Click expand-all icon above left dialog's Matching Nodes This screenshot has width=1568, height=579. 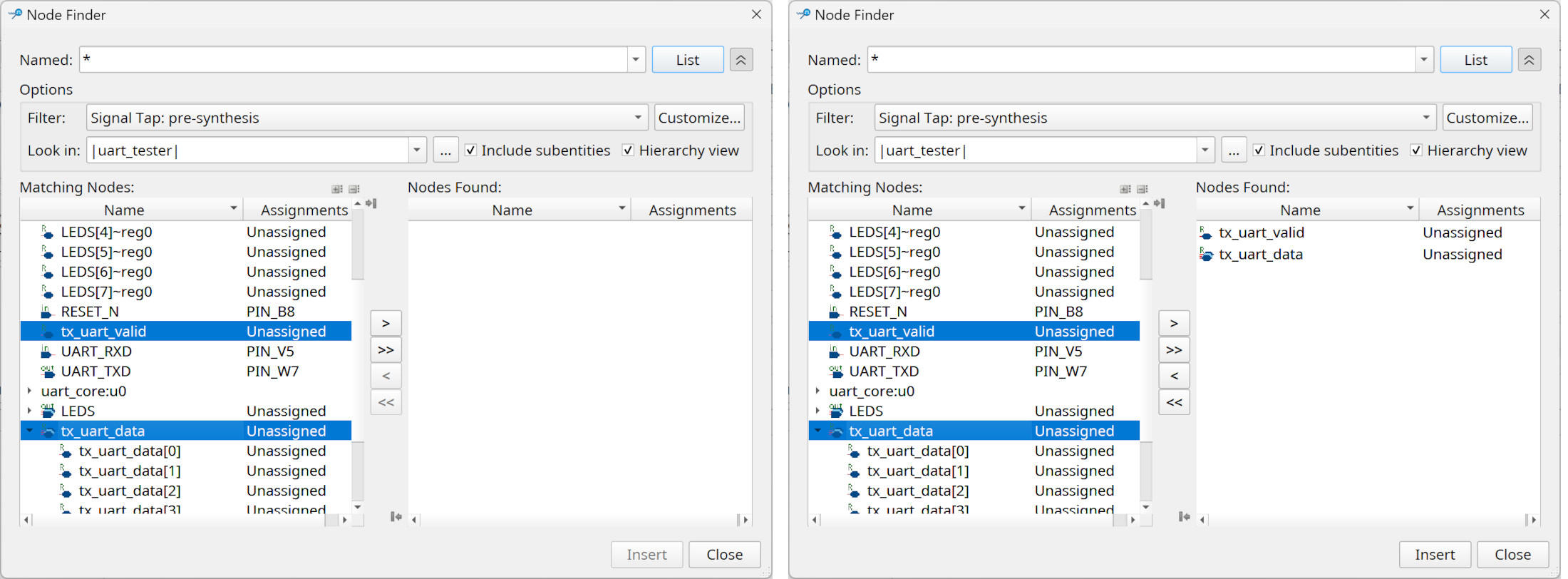pos(337,189)
